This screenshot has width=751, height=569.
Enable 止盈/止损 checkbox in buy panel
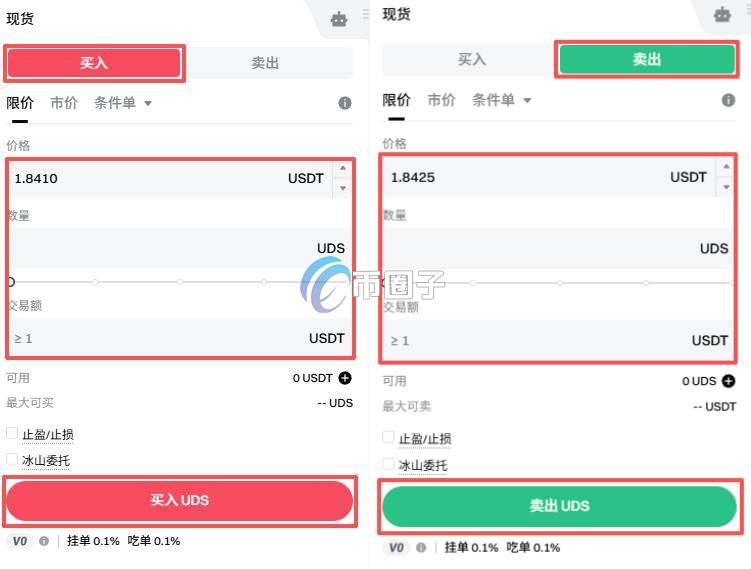(x=12, y=433)
